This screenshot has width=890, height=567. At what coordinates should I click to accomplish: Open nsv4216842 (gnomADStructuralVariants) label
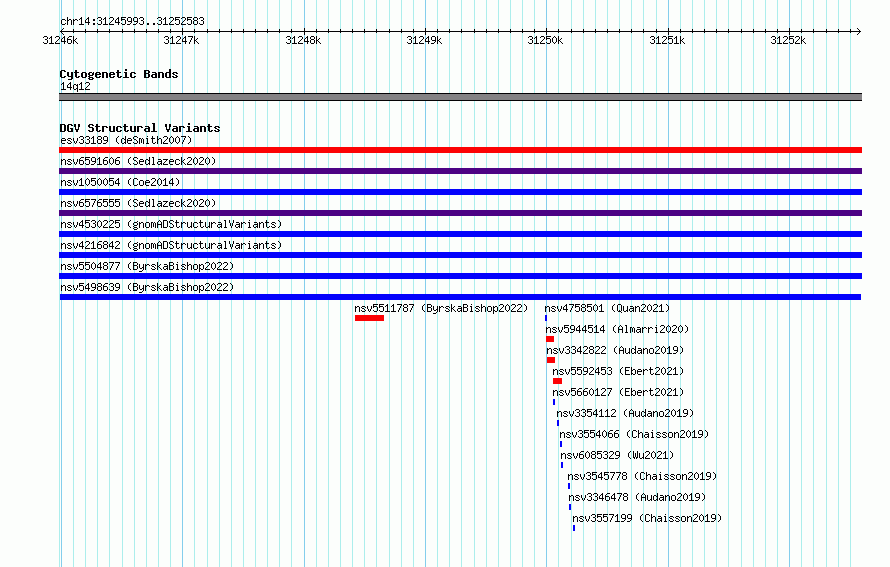(171, 245)
